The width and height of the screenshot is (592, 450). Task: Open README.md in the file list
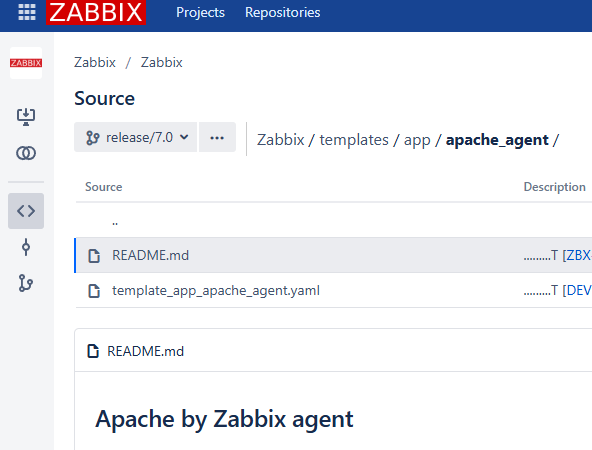(x=151, y=255)
